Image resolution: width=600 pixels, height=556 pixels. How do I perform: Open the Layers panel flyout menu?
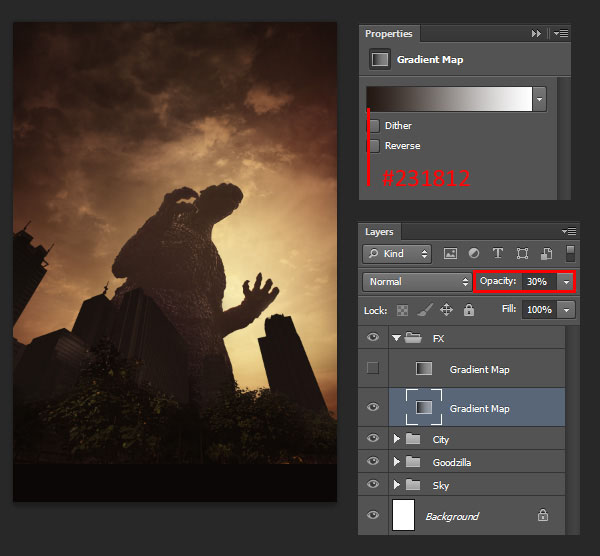click(x=569, y=232)
